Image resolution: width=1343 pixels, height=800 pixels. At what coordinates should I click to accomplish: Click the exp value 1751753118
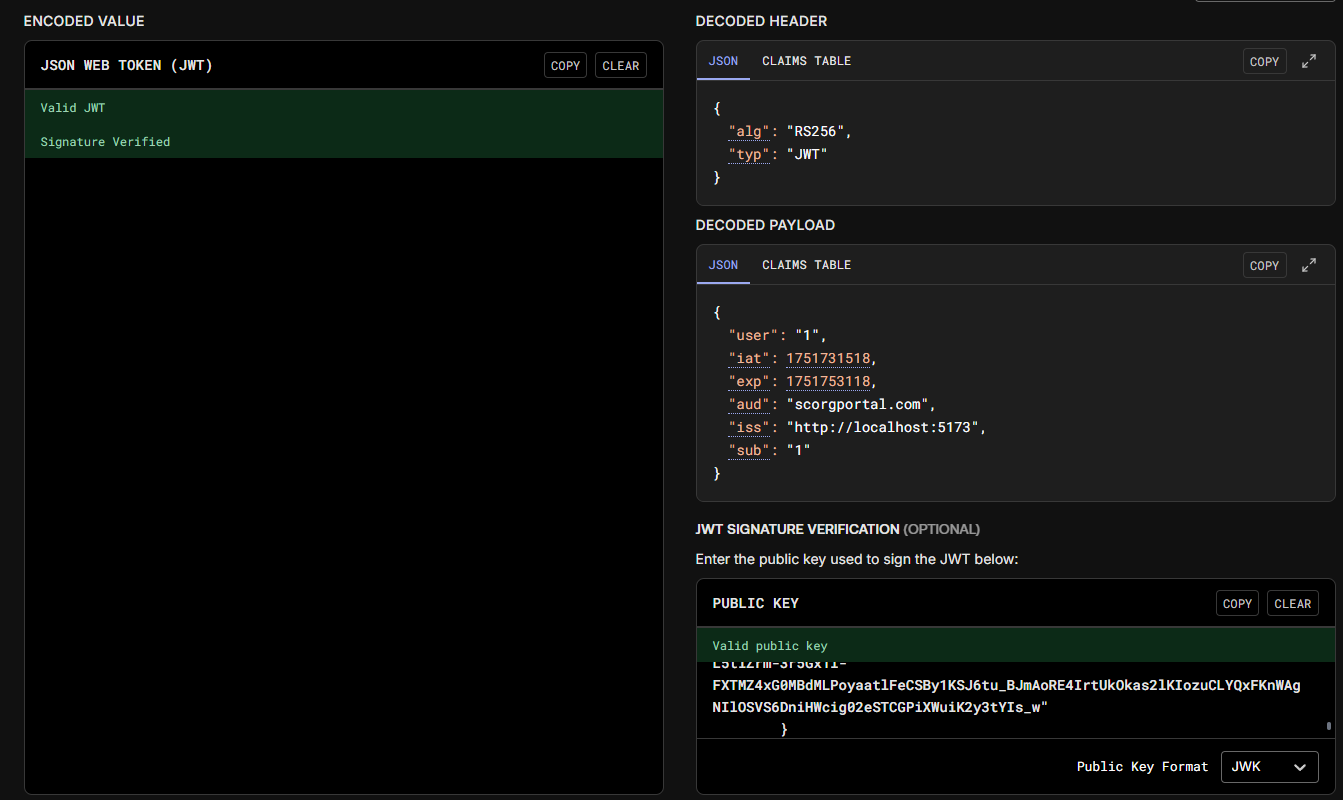[828, 381]
